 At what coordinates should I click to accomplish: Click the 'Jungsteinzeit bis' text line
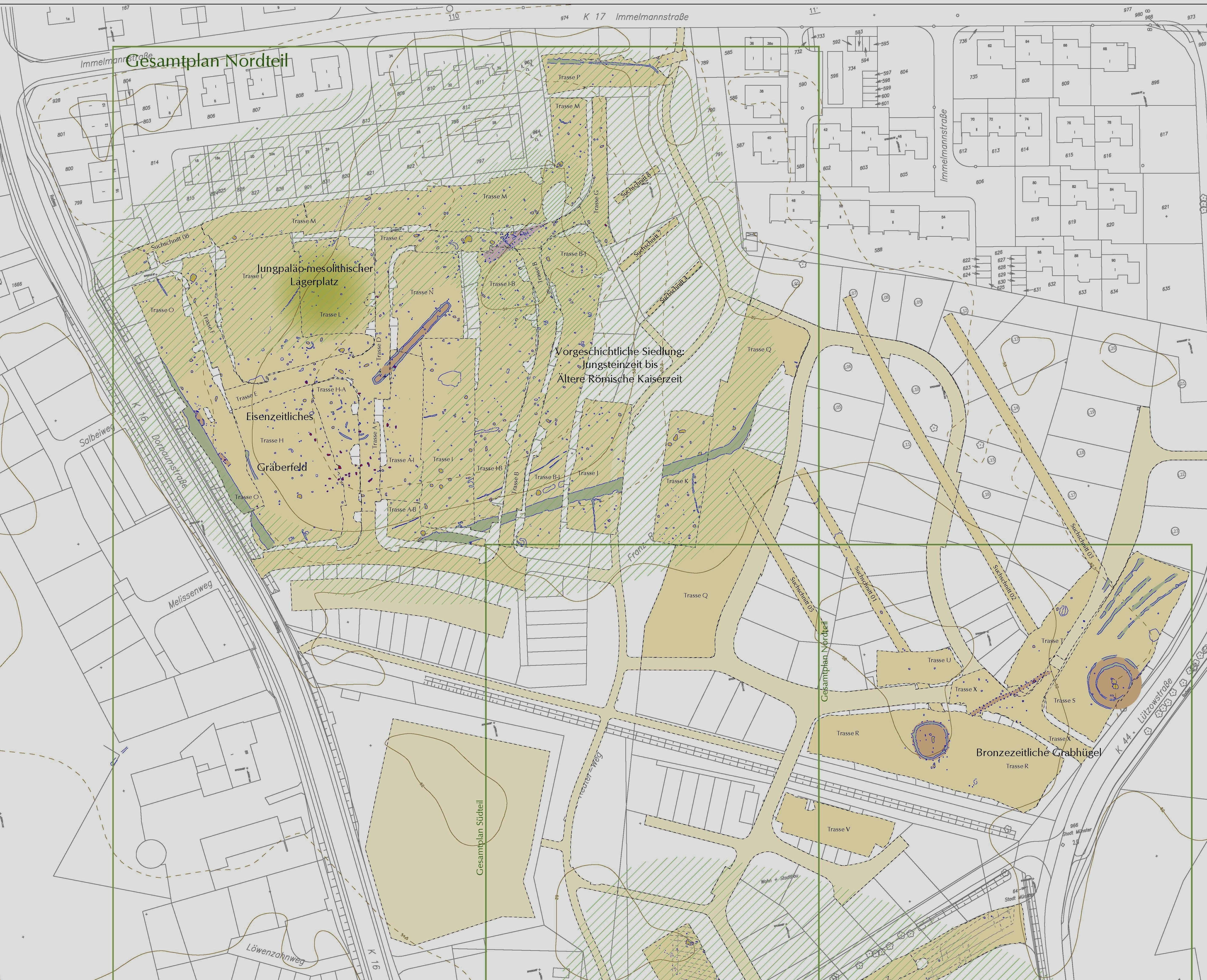click(620, 365)
